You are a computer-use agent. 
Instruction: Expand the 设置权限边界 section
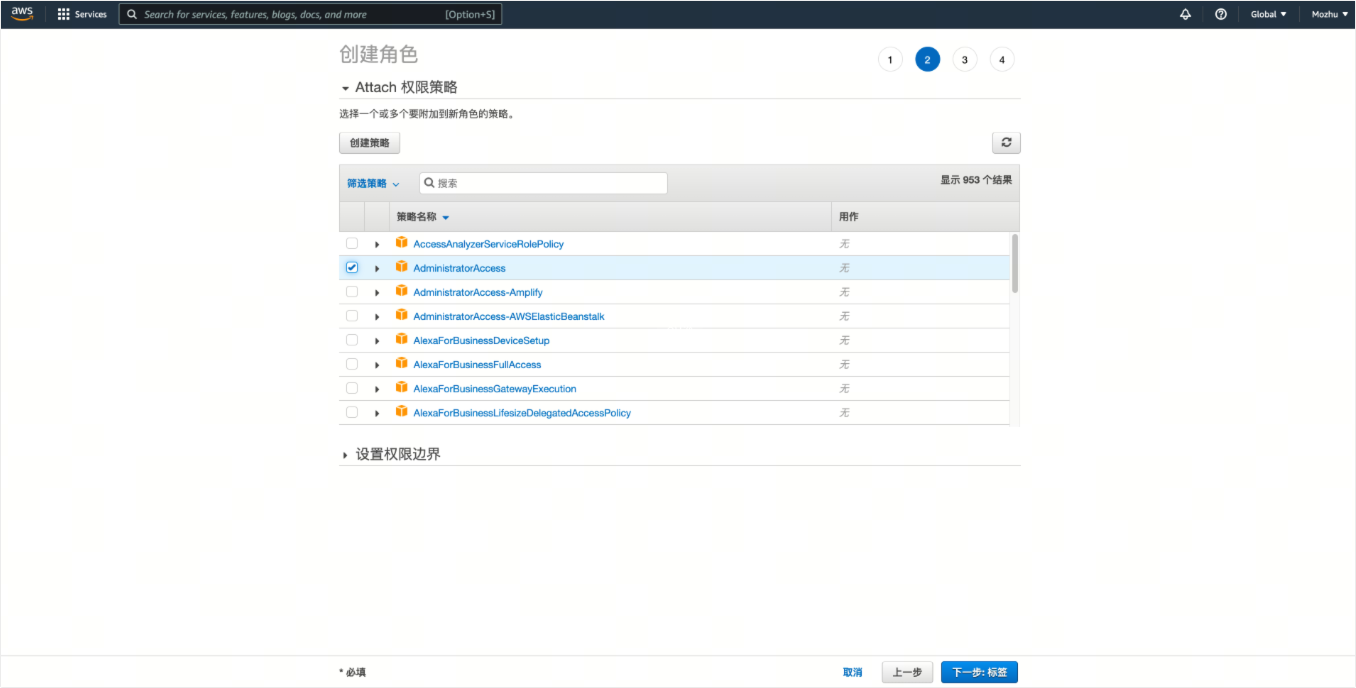pyautogui.click(x=391, y=454)
